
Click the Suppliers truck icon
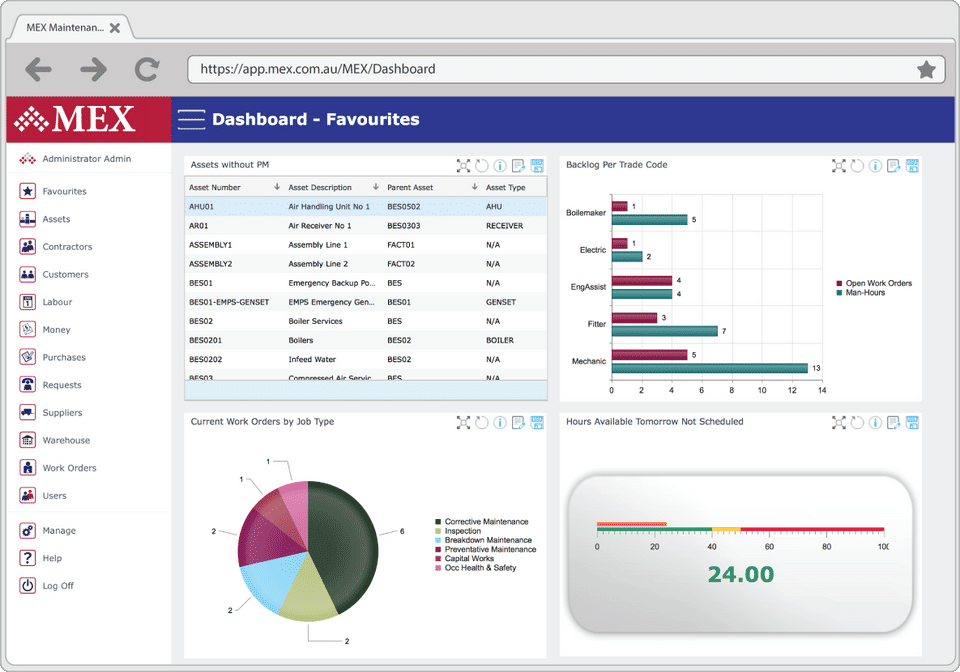click(28, 412)
